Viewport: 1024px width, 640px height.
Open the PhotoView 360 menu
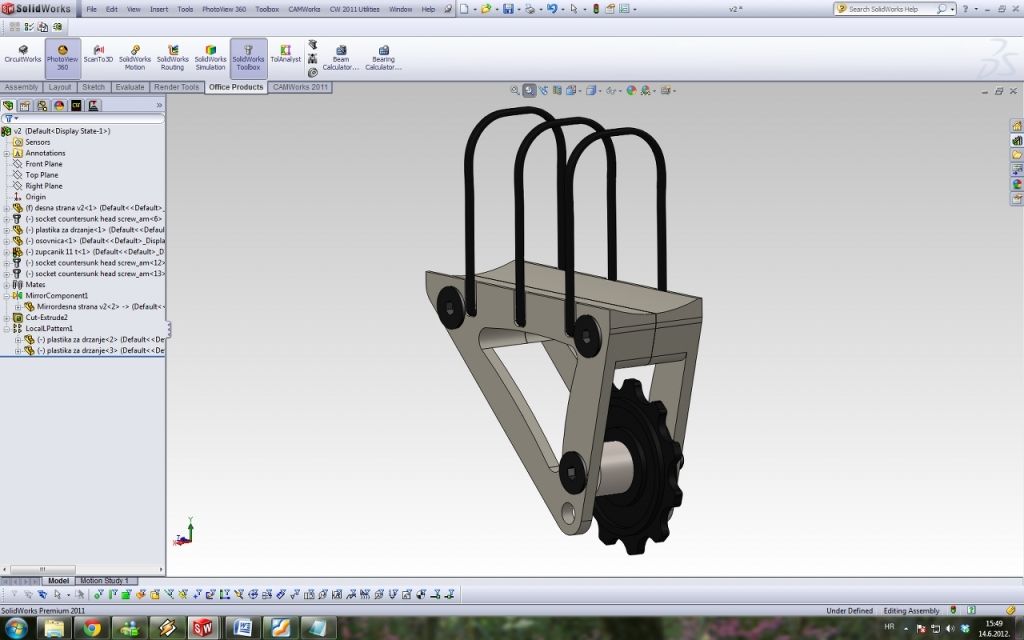click(224, 9)
